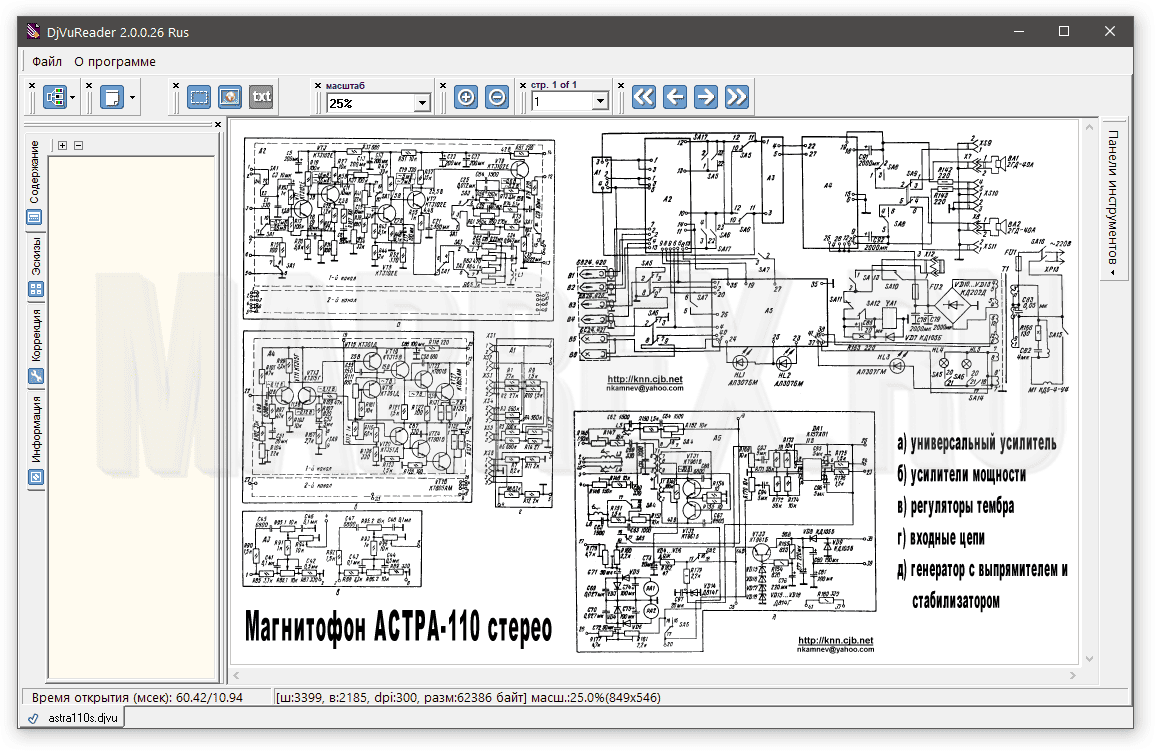Zoom in with the plus magnifier button

(x=466, y=97)
